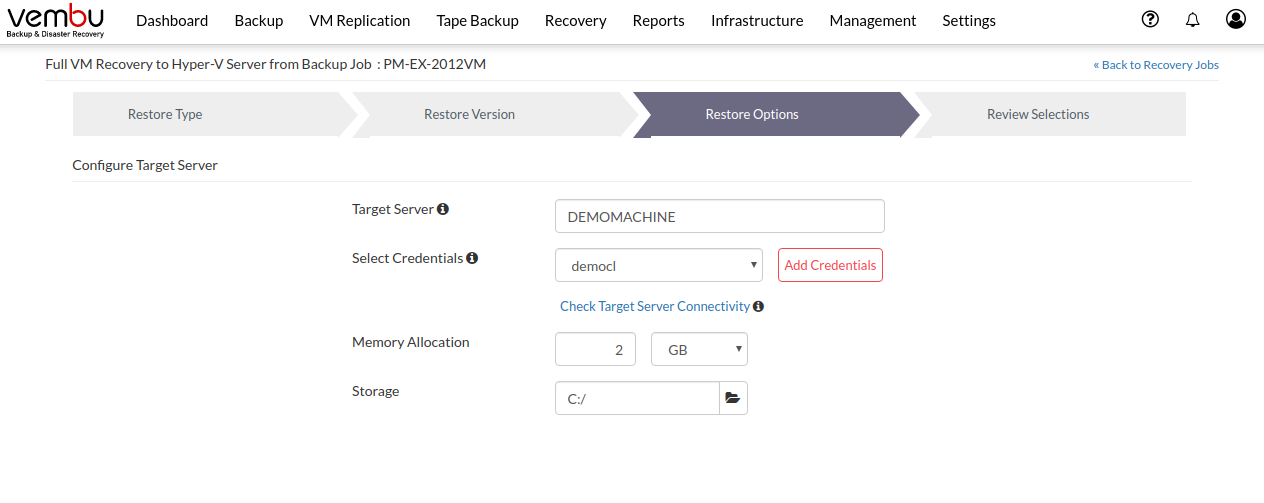Go to the Review Selections step

1038,114
